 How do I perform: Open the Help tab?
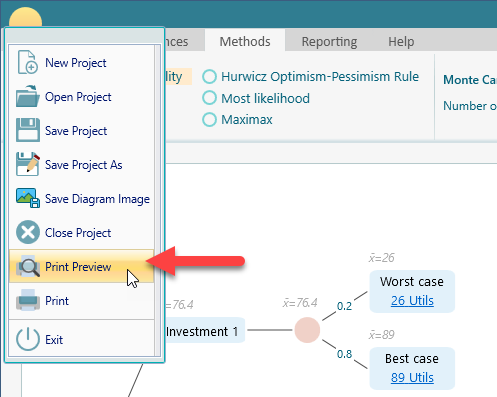[401, 41]
